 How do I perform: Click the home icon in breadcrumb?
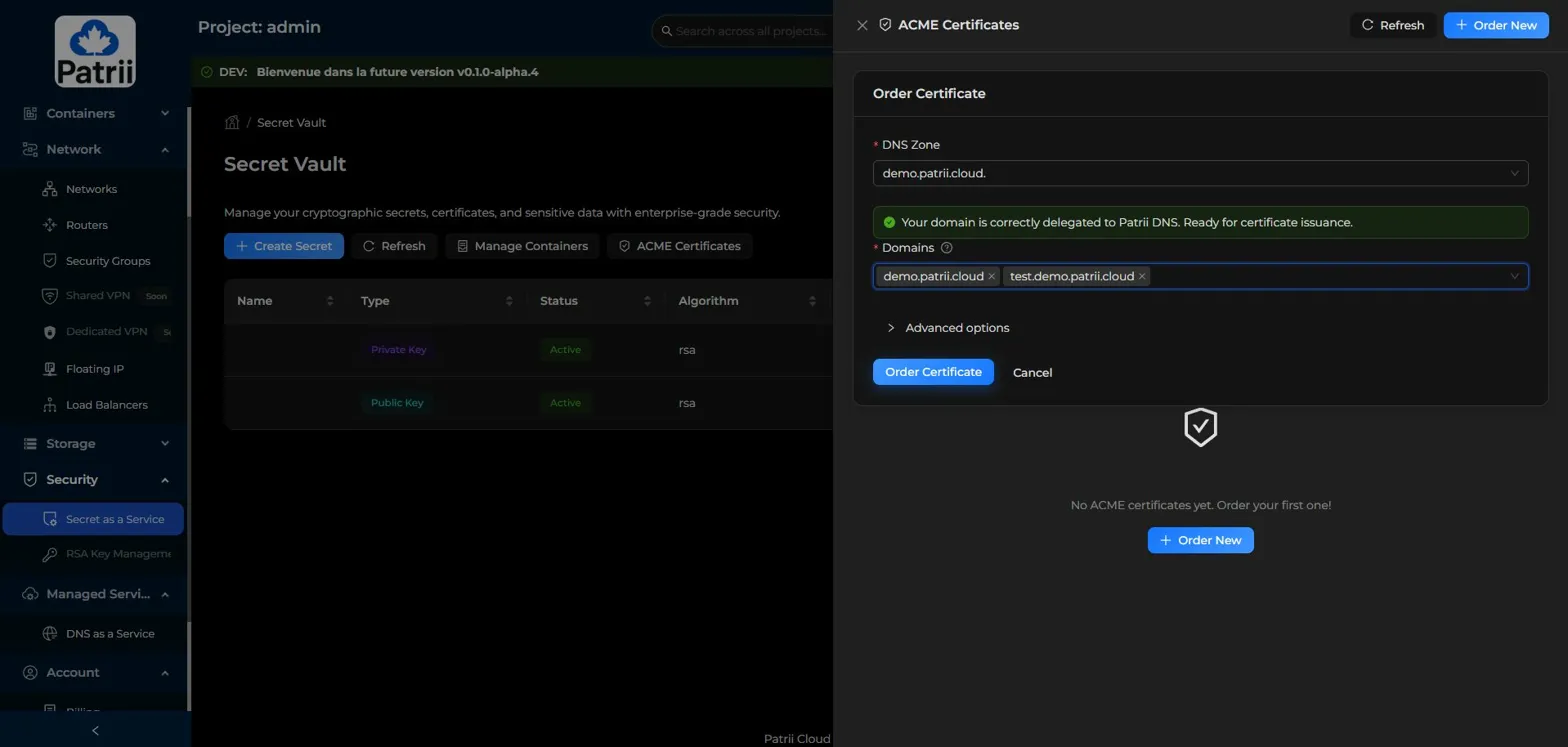point(232,123)
